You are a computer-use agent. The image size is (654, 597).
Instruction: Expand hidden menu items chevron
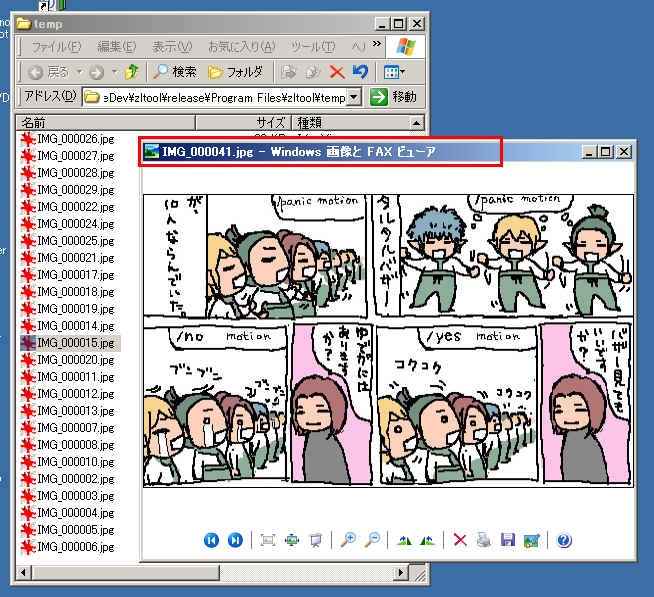pyautogui.click(x=377, y=43)
